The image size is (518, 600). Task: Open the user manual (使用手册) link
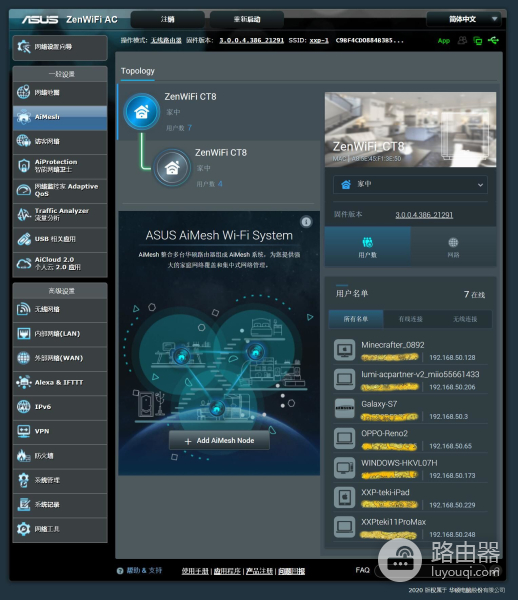[x=195, y=571]
